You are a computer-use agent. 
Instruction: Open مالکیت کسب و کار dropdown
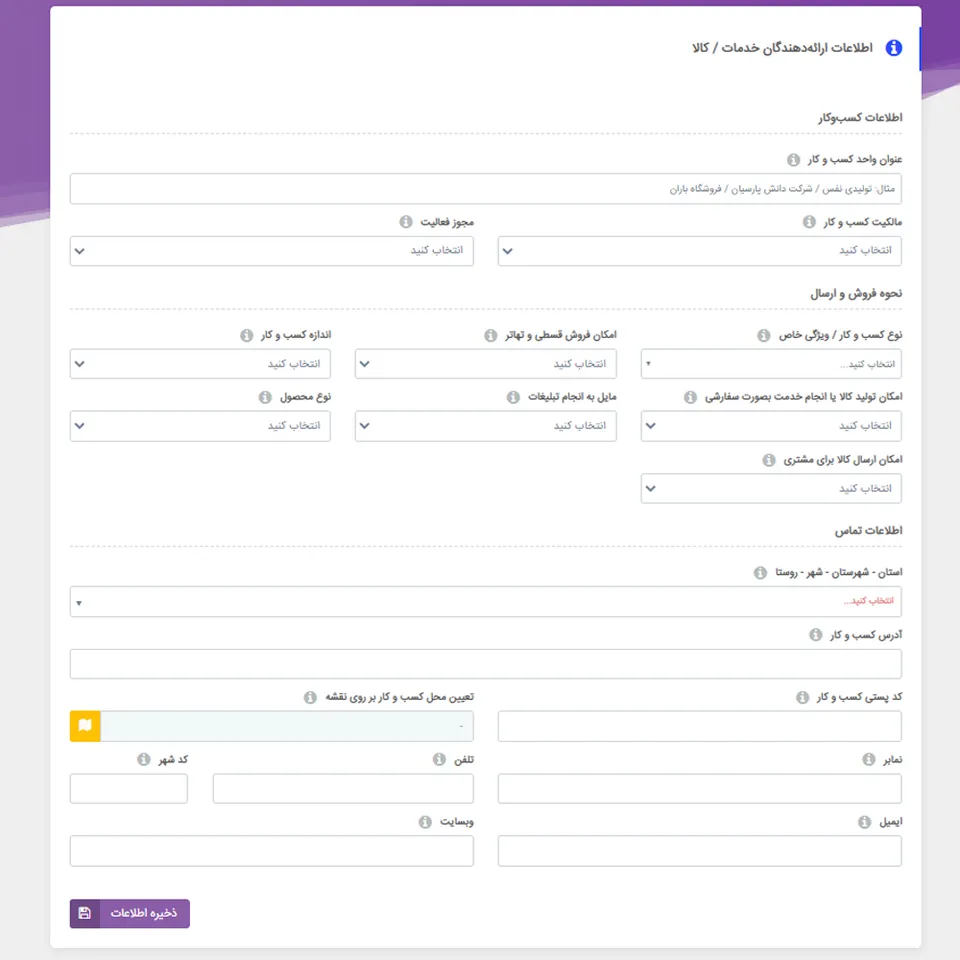(x=699, y=251)
